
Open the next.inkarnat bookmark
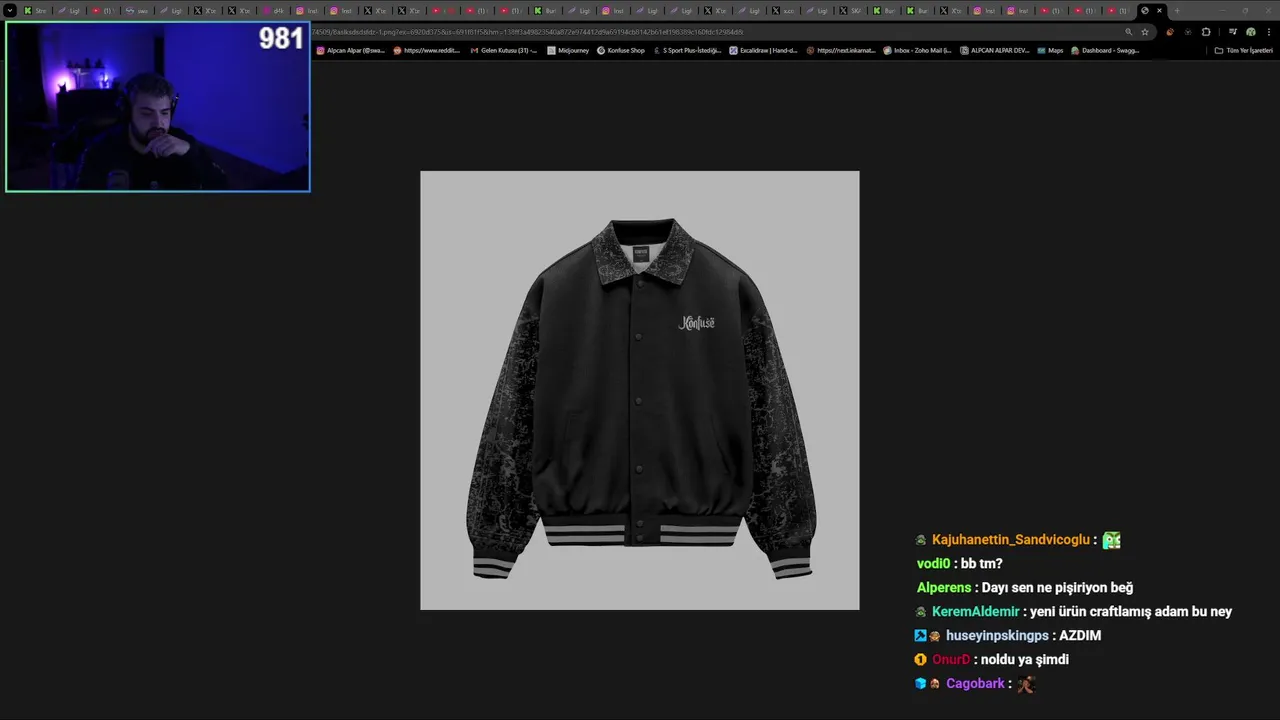click(840, 50)
